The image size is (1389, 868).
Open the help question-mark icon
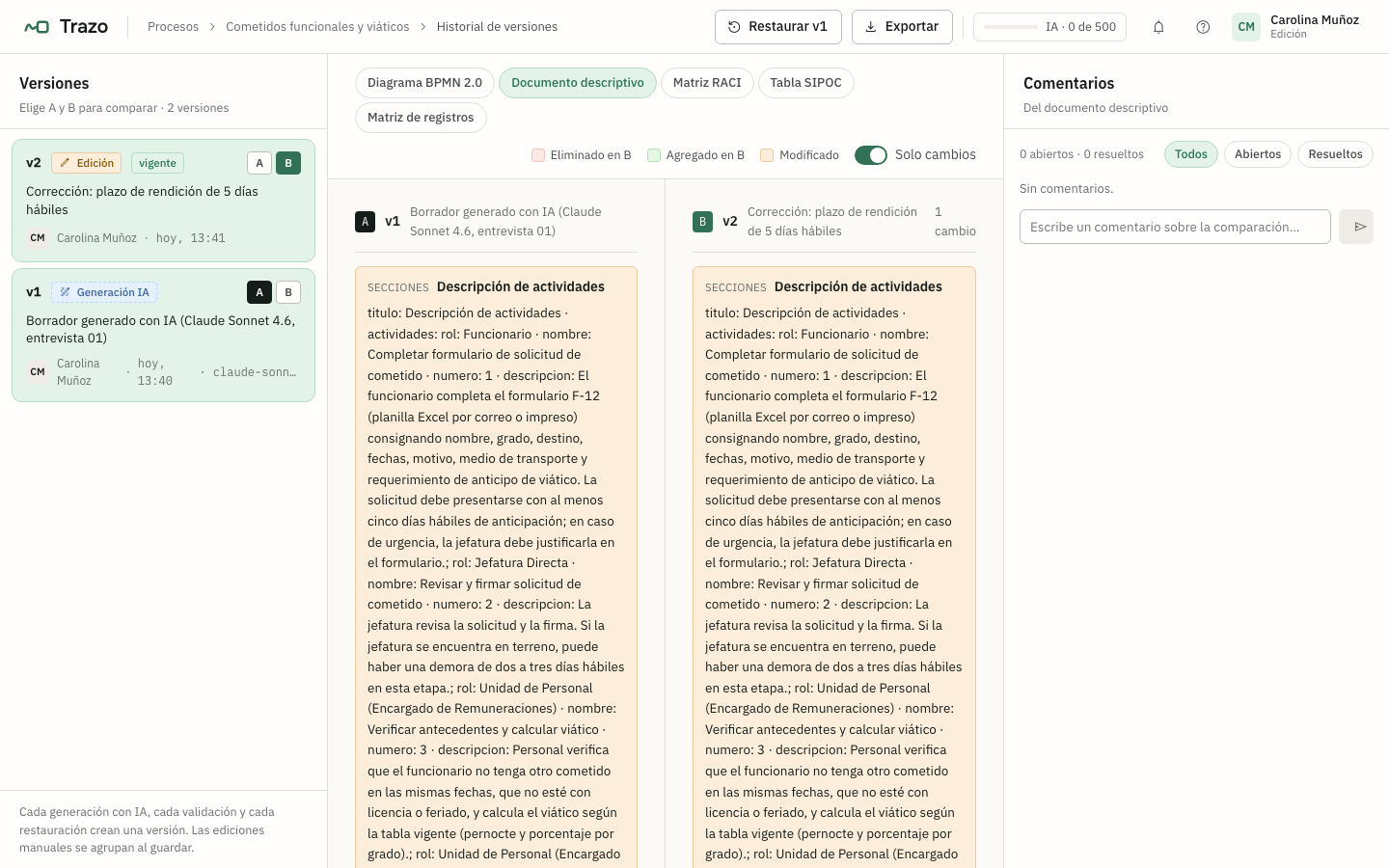coord(1203,27)
